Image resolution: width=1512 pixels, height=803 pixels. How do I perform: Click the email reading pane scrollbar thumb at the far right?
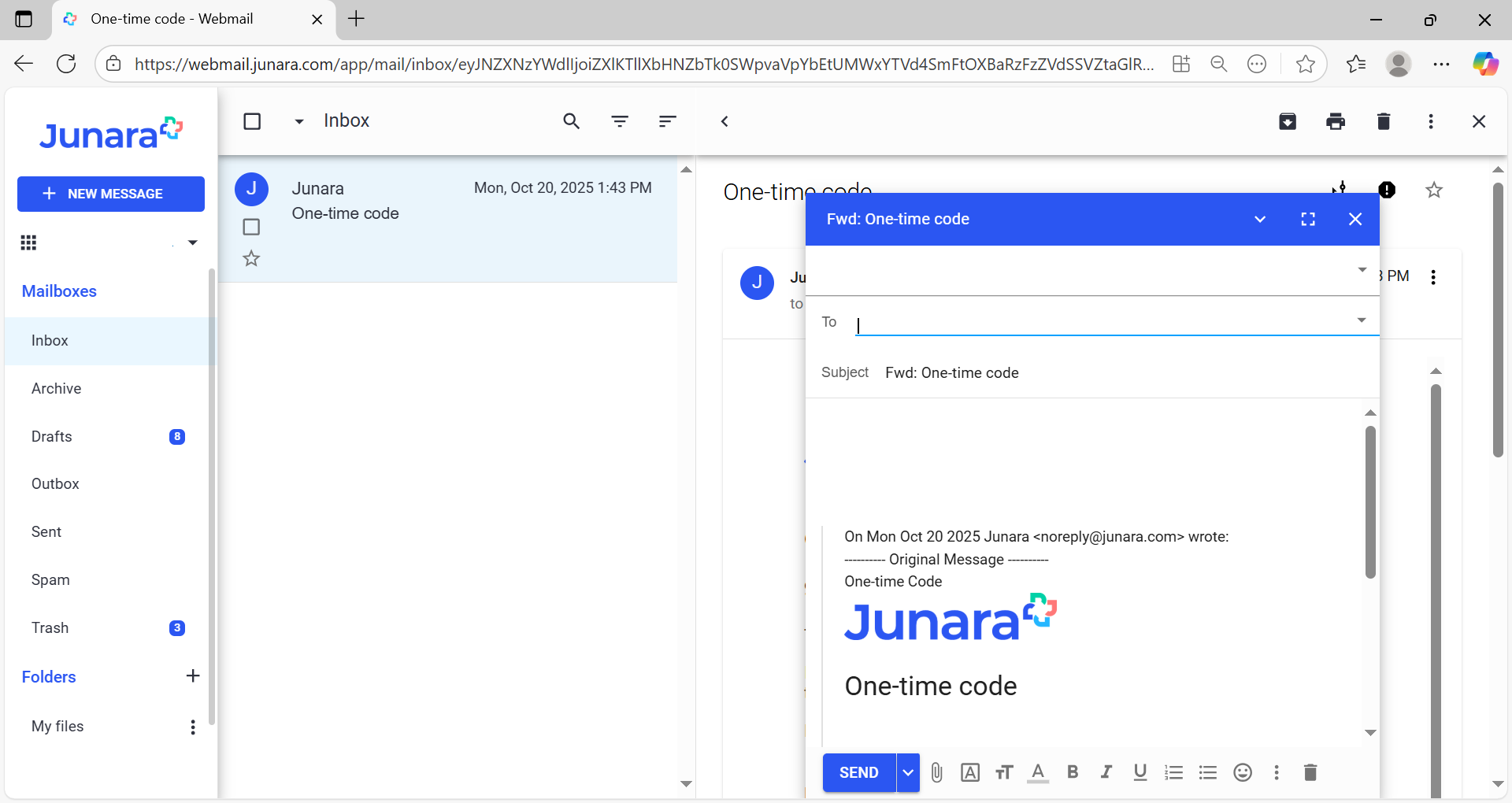click(x=1498, y=320)
